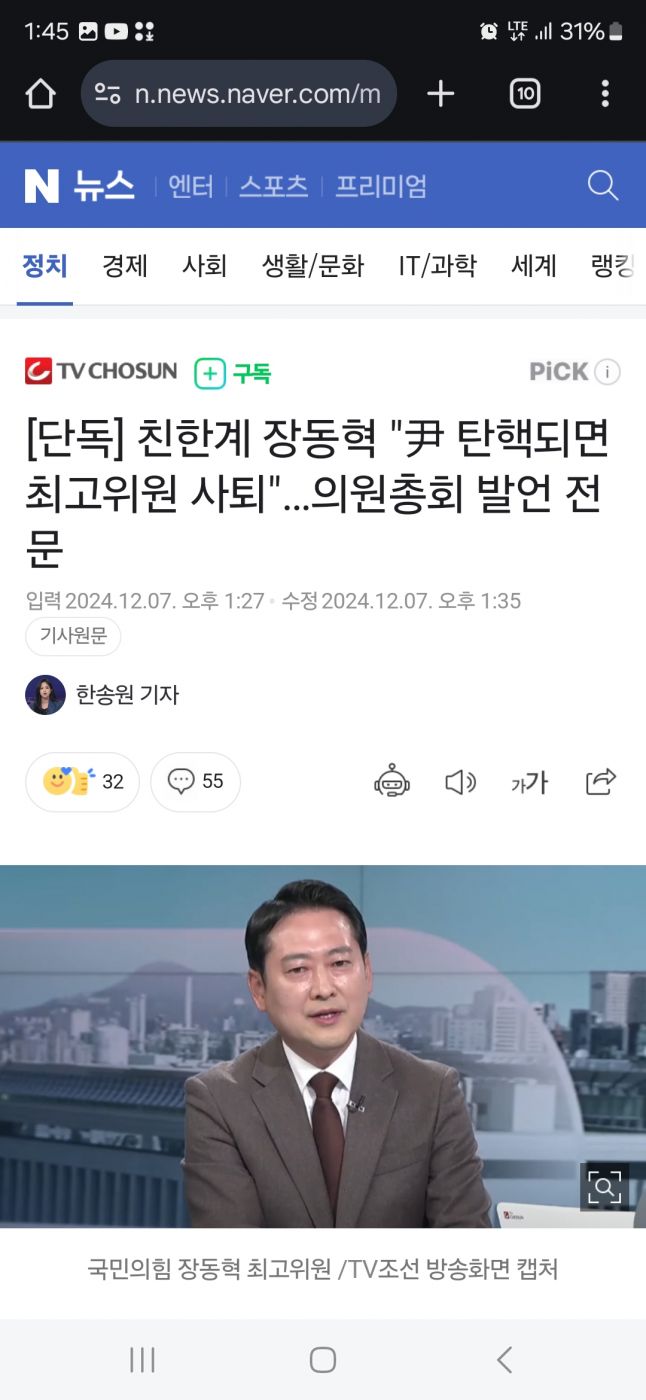This screenshot has width=646, height=1400.
Task: Tap the AI summary robot icon
Action: (392, 782)
